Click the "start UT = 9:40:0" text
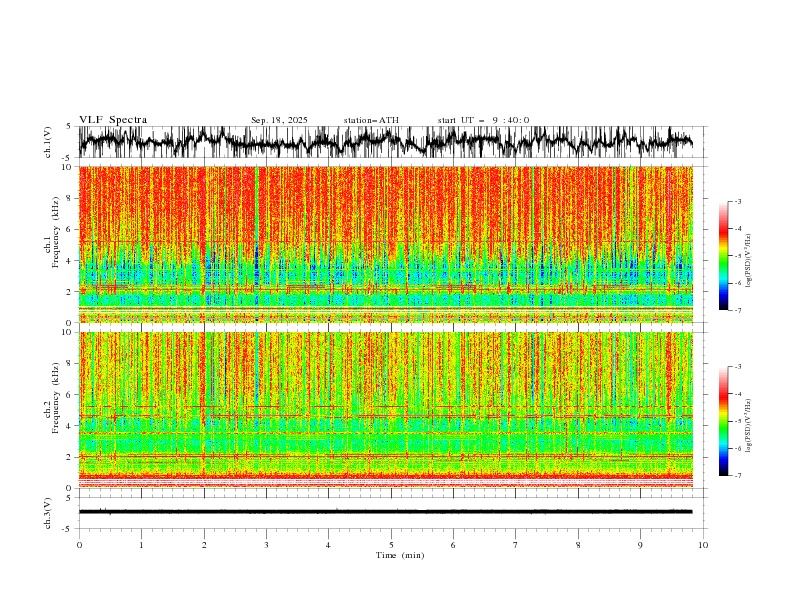 click(x=483, y=120)
